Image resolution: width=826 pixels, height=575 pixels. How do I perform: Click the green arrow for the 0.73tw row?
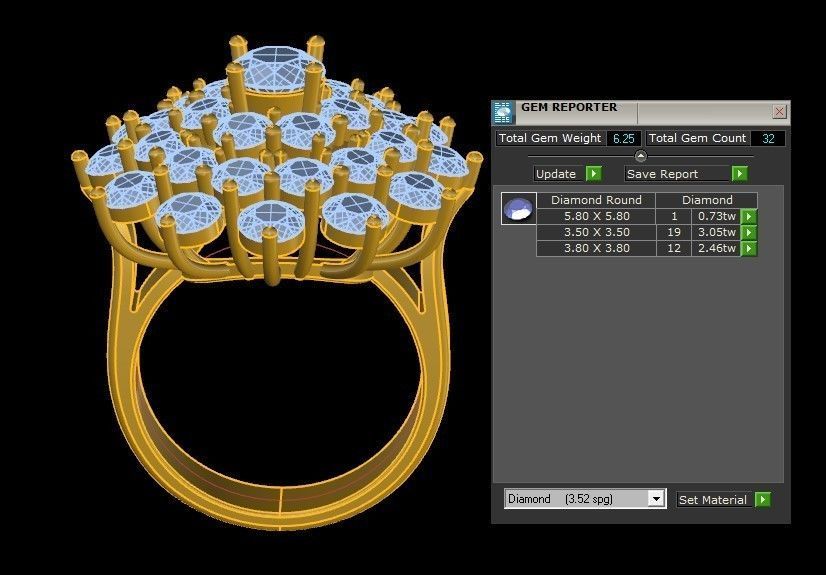[749, 216]
